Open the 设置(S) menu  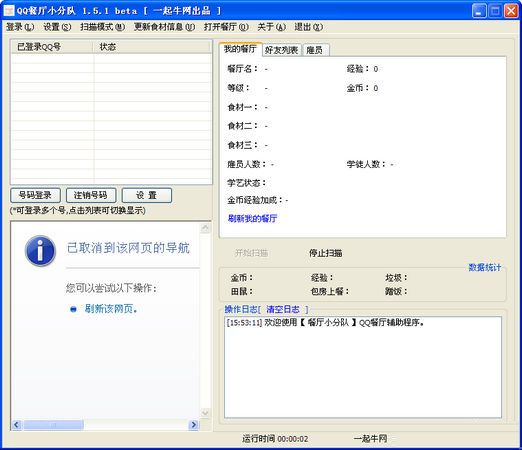point(57,27)
